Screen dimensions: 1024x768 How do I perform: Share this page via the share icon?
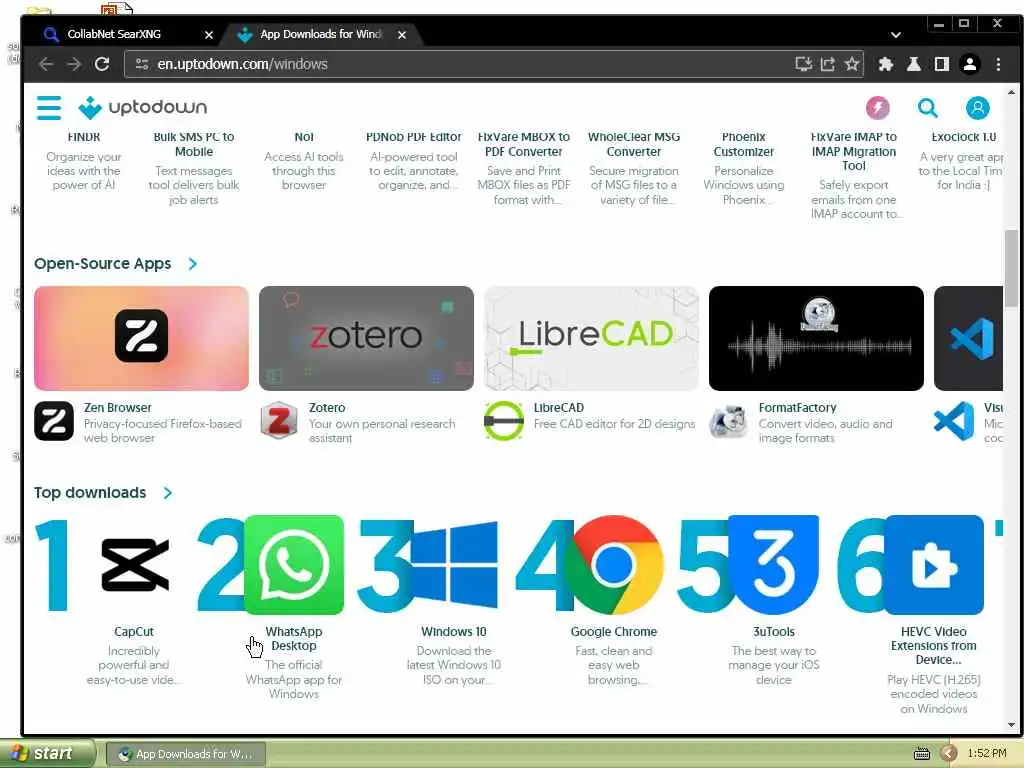coord(827,64)
